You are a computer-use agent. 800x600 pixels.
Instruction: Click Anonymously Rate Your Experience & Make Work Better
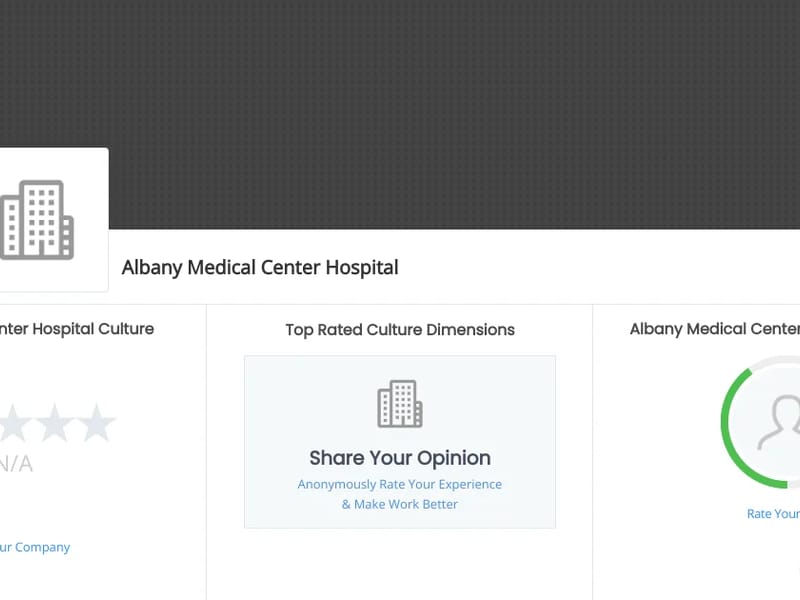399,494
